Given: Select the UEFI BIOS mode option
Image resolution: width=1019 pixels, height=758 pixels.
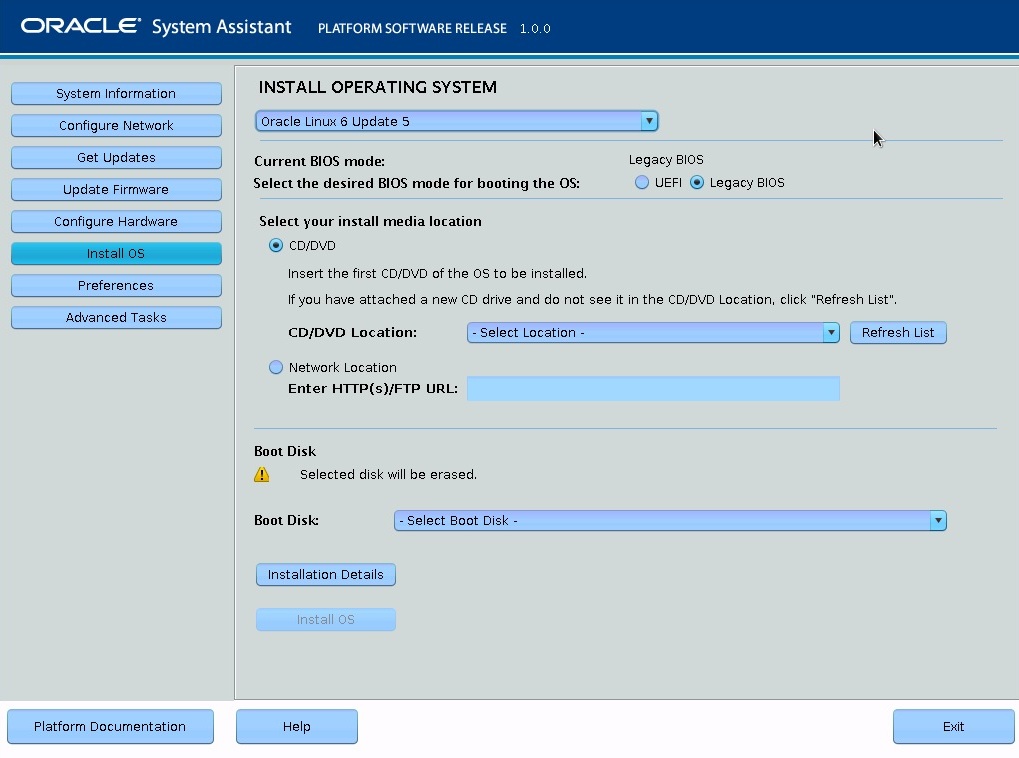Looking at the screenshot, I should tap(642, 183).
